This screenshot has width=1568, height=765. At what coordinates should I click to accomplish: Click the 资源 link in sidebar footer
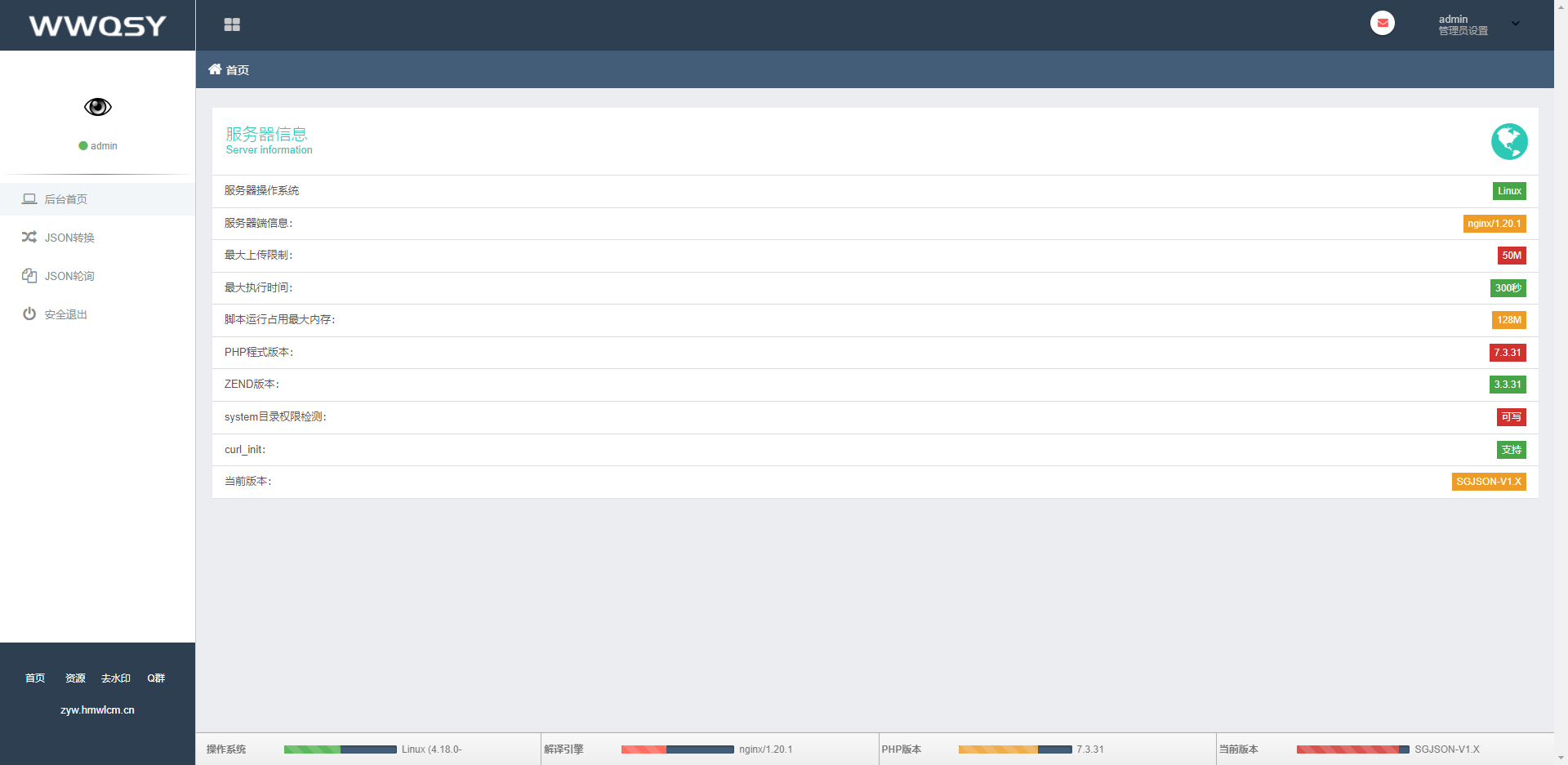click(x=75, y=678)
